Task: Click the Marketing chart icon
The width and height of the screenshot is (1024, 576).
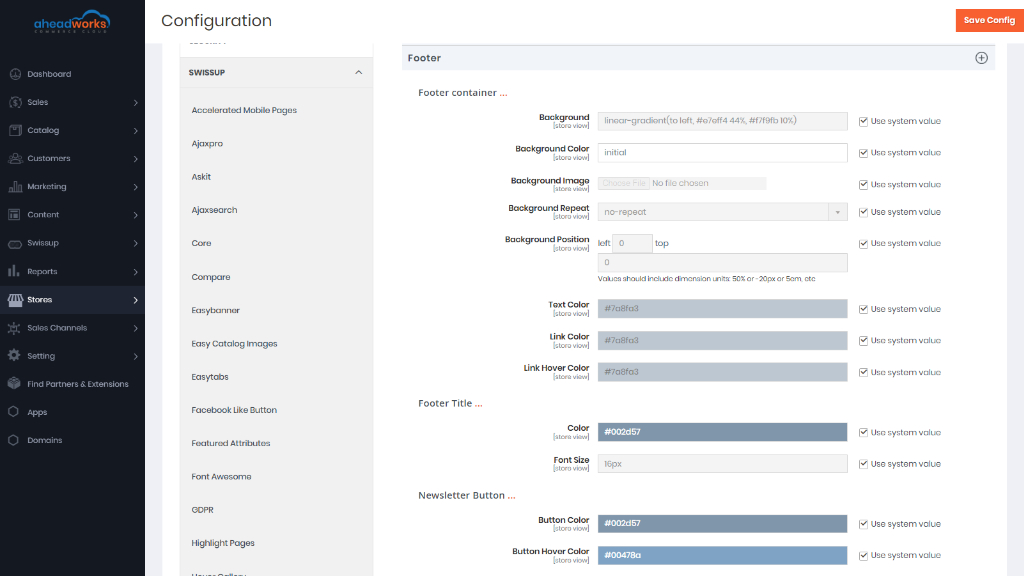Action: click(15, 186)
